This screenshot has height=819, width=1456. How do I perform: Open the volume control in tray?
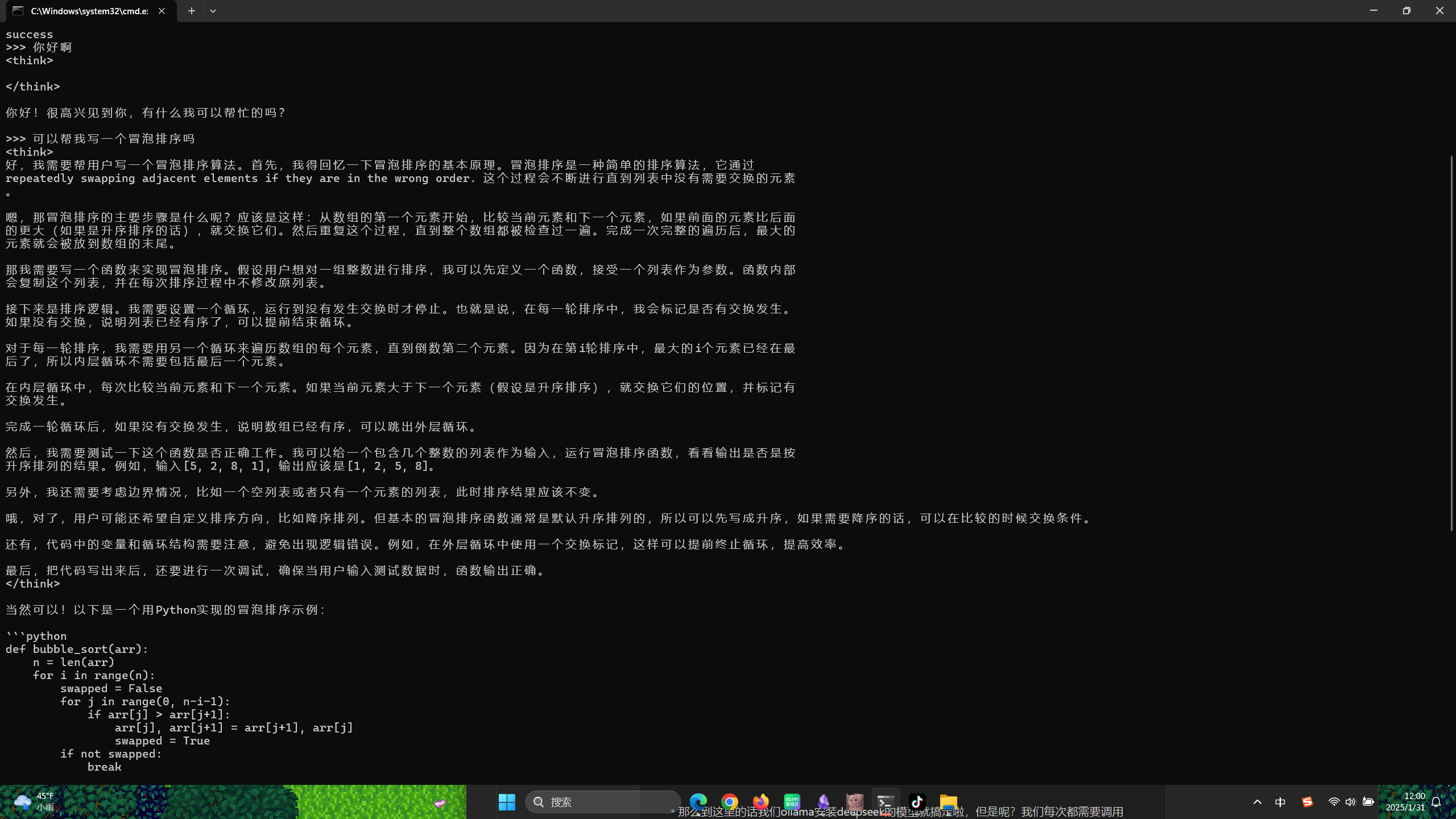[1350, 802]
